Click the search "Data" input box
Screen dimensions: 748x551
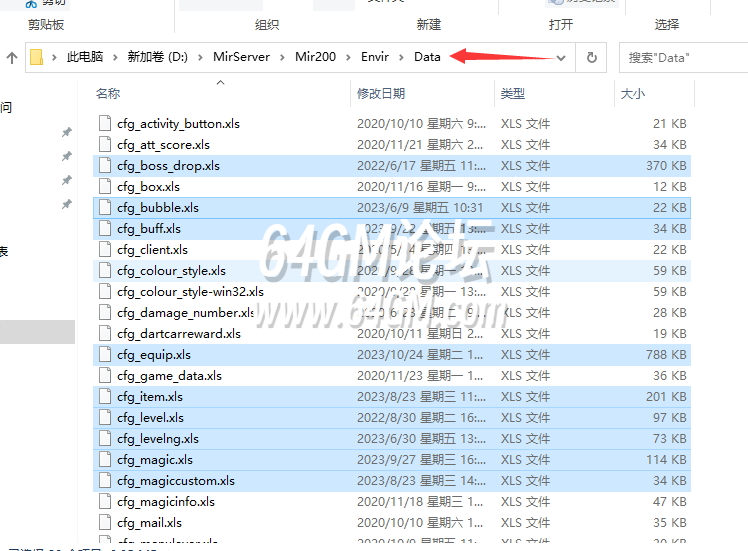tap(684, 58)
